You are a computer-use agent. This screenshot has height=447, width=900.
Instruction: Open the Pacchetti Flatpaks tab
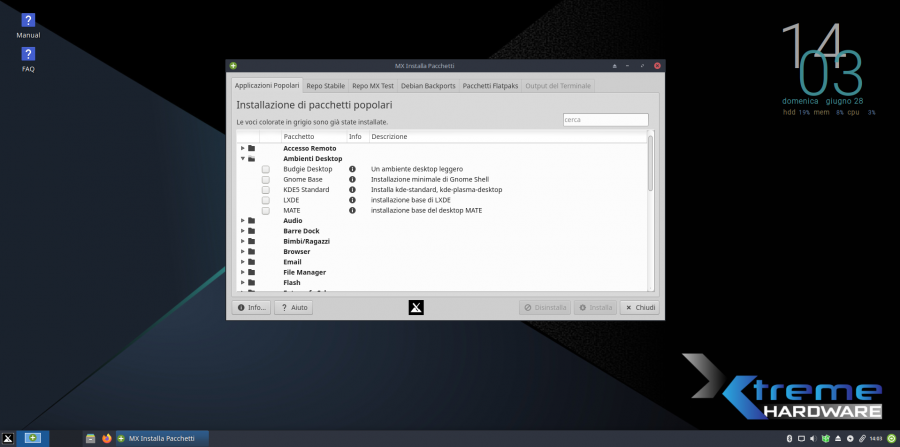[x=490, y=86]
